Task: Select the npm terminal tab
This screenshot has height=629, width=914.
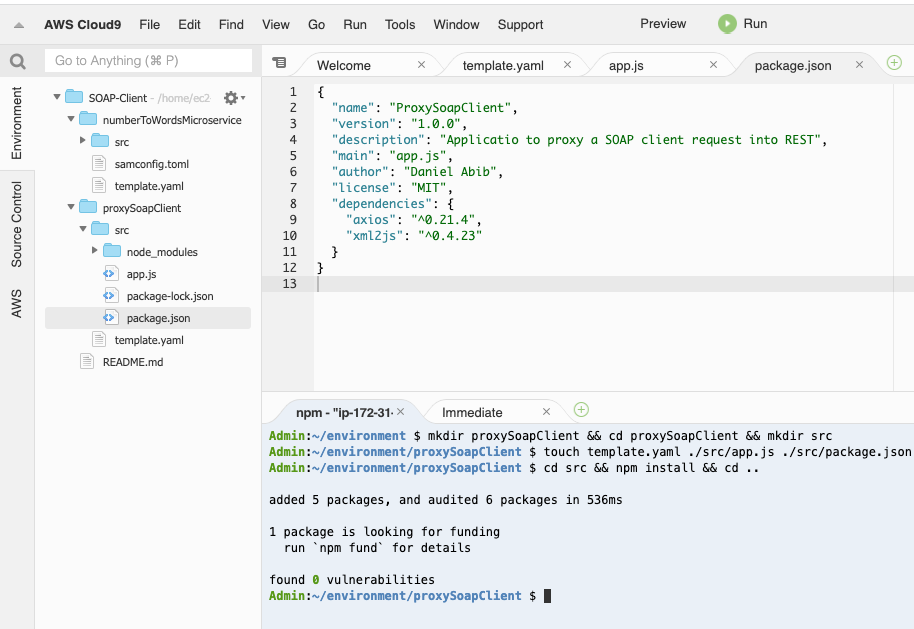Action: coord(344,413)
